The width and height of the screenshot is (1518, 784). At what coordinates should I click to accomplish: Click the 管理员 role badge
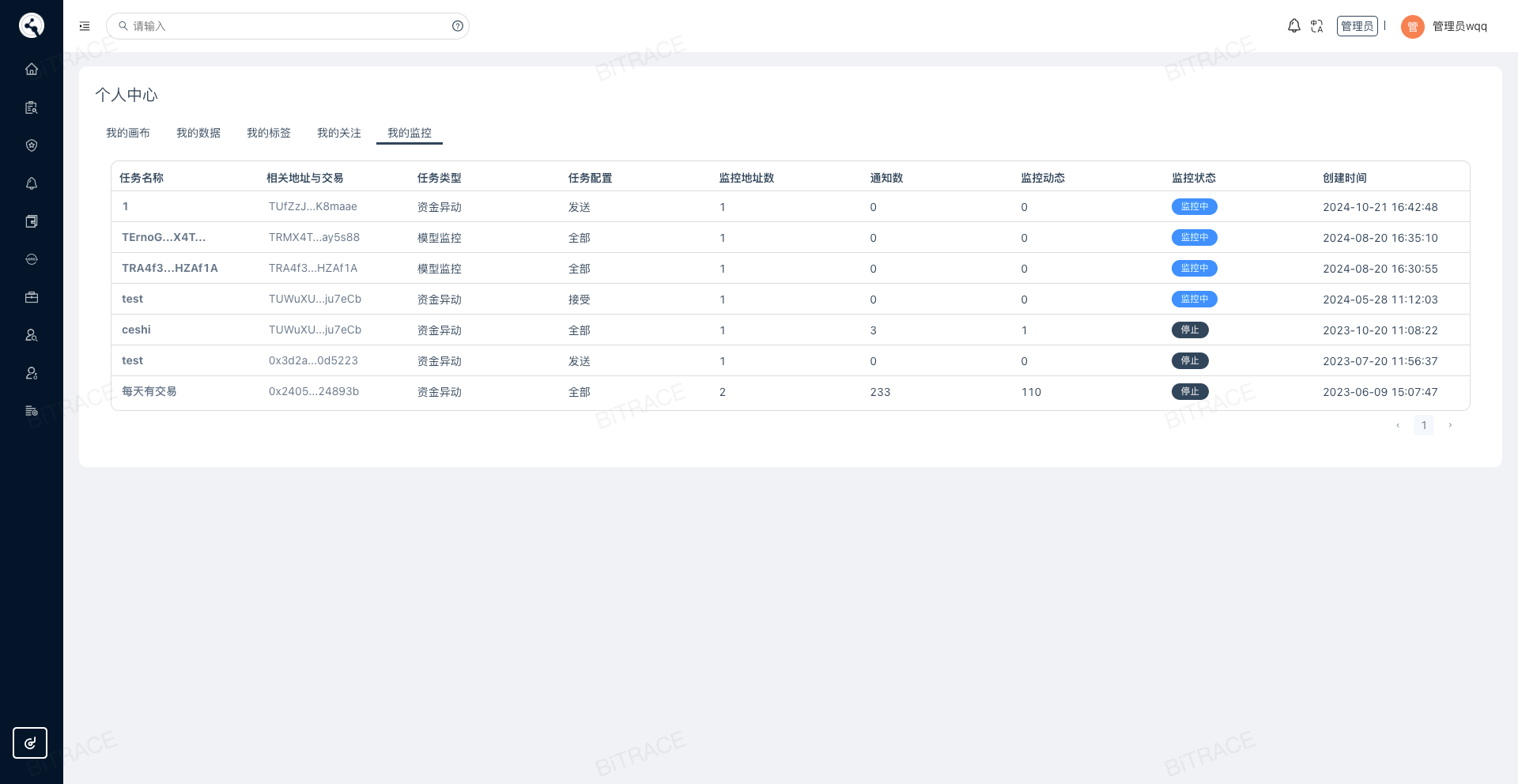click(1357, 26)
